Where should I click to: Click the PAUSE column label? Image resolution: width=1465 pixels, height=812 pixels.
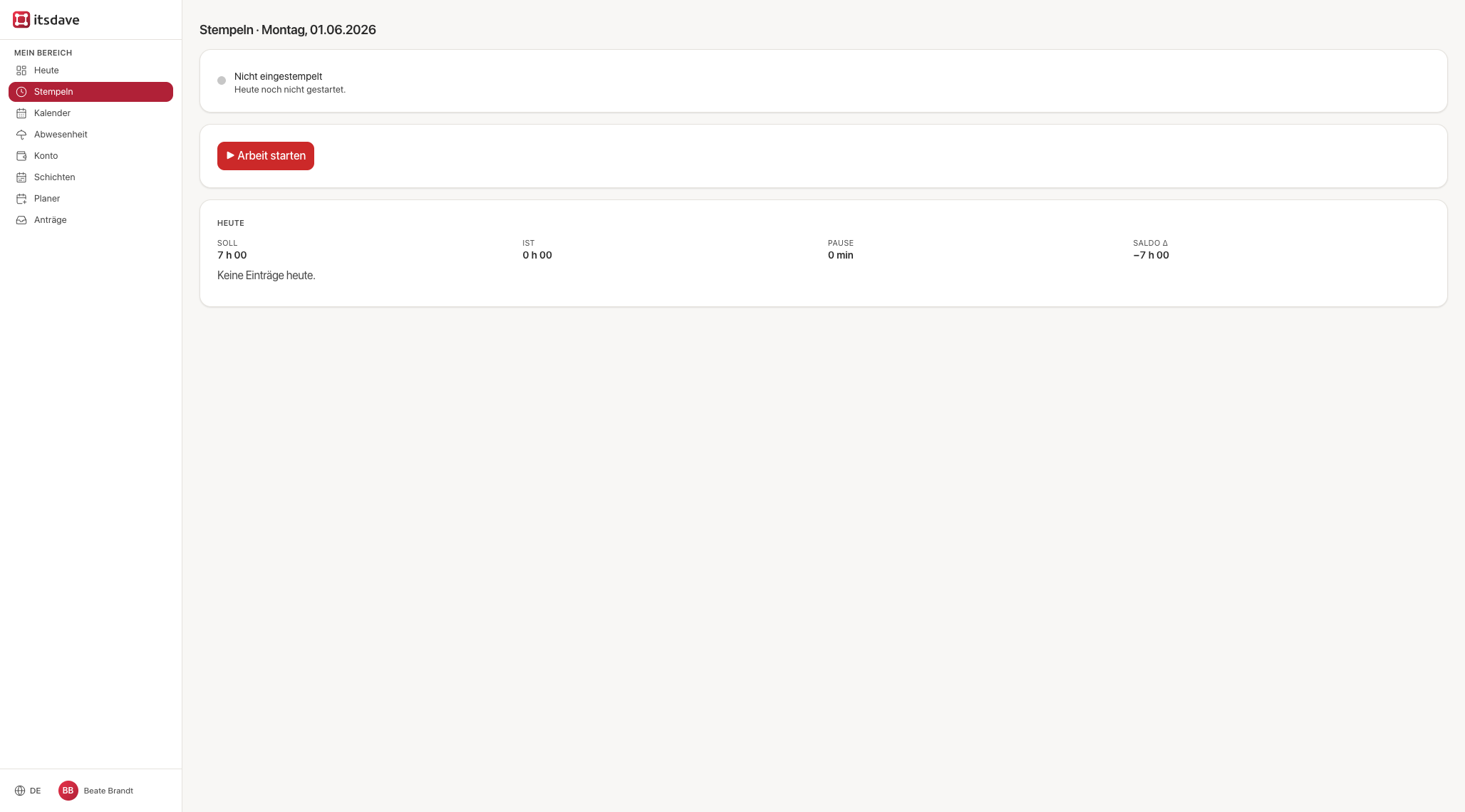click(x=841, y=243)
